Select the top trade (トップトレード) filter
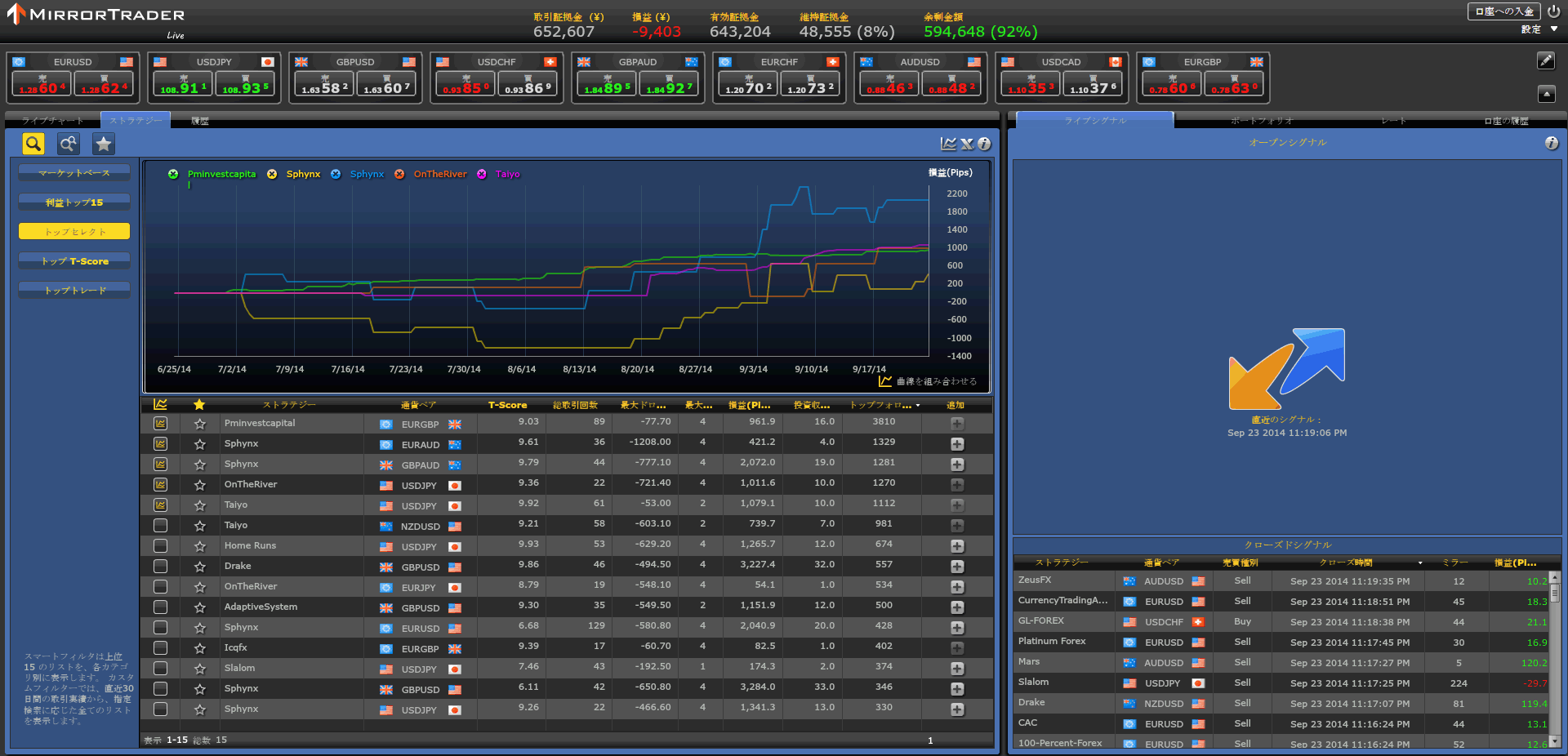The height and width of the screenshot is (756, 1568). [74, 291]
